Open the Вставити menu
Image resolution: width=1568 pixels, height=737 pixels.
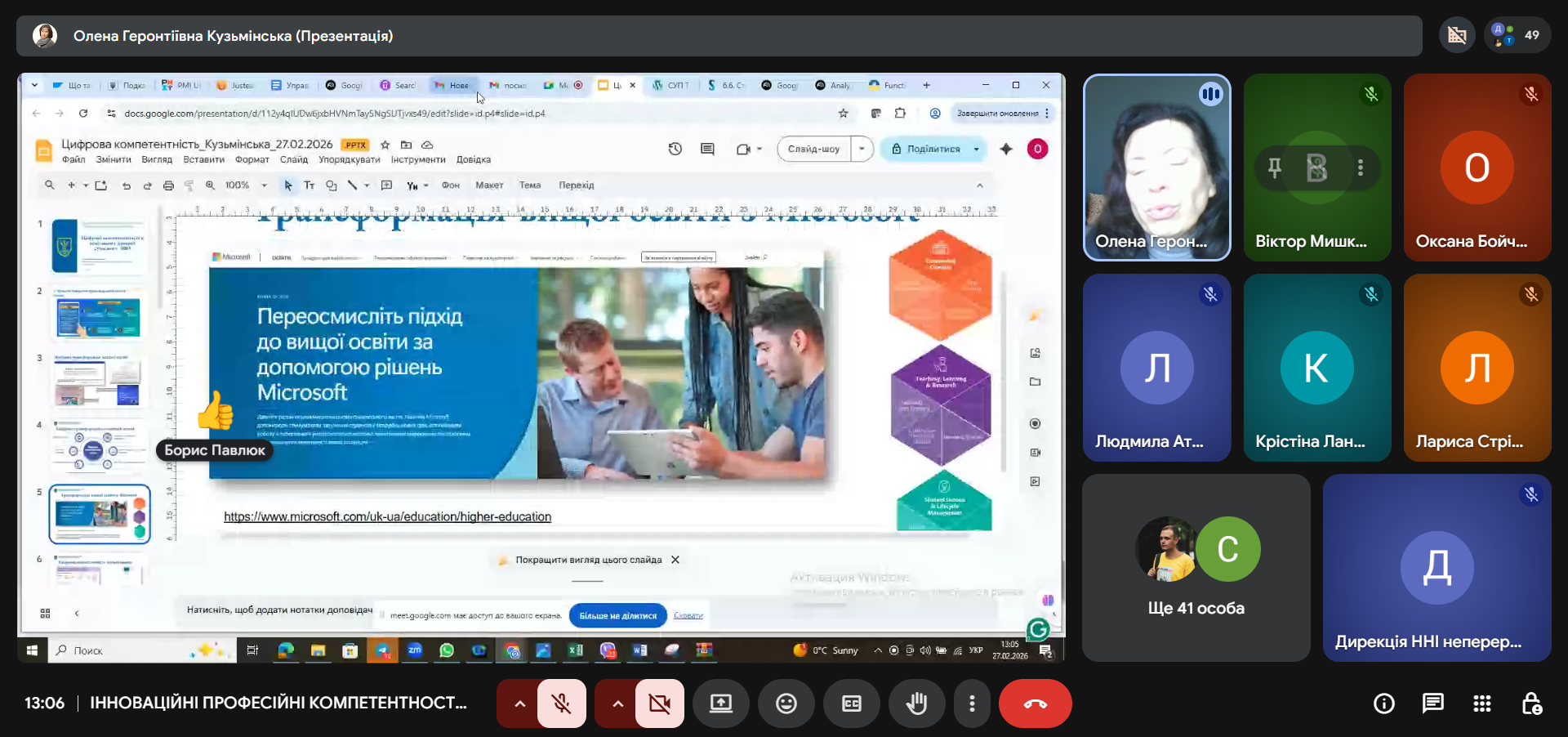[x=203, y=160]
